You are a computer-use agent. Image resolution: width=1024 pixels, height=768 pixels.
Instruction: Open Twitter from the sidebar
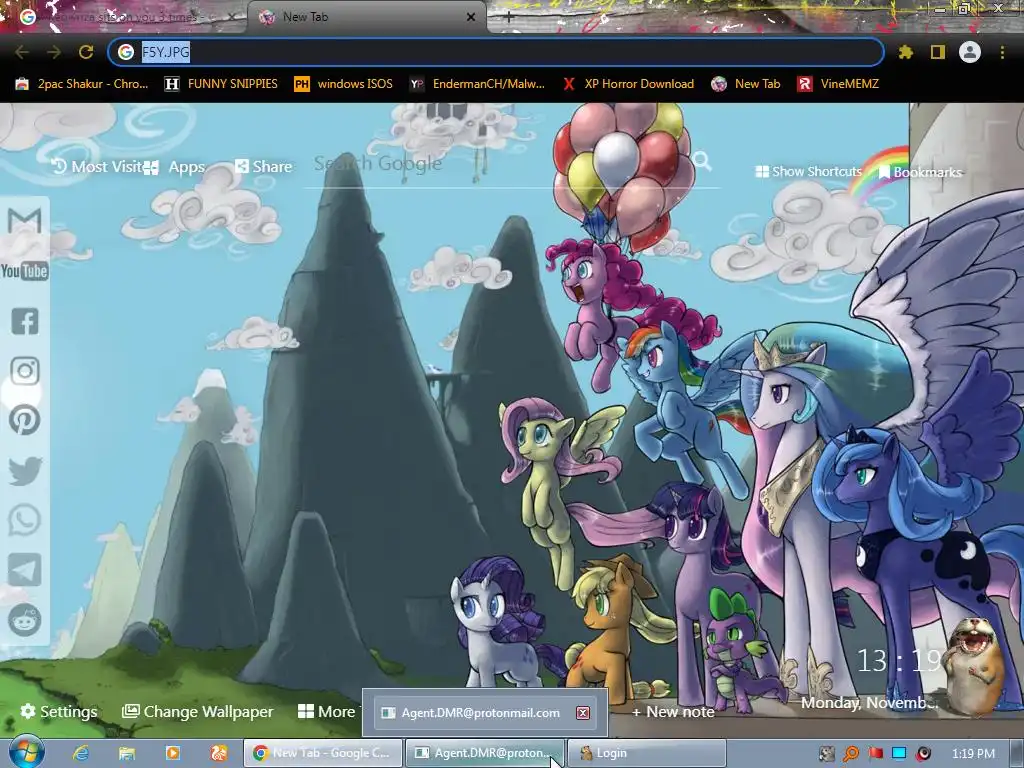click(x=25, y=470)
